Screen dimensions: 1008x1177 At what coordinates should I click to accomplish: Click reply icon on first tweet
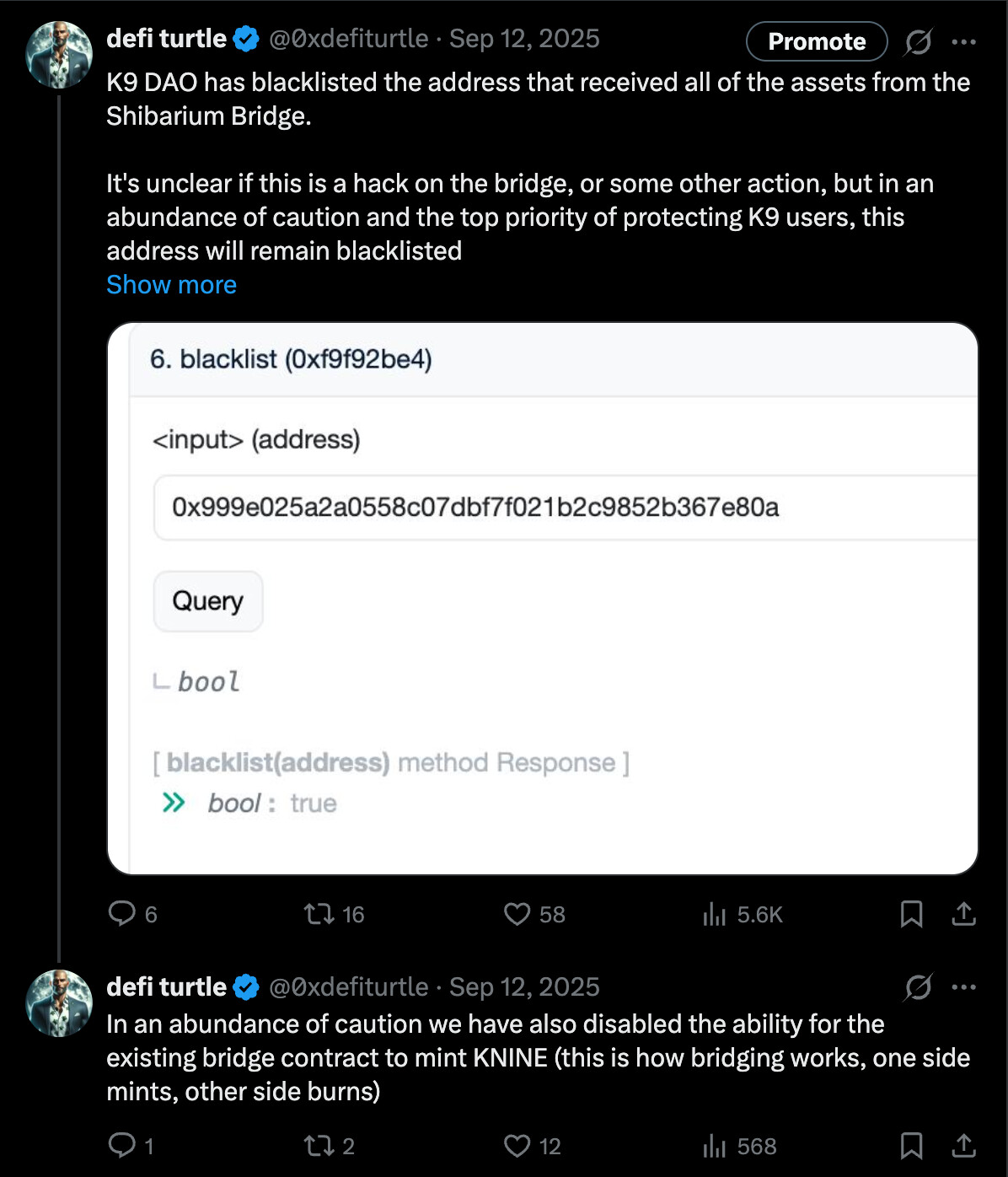(122, 914)
